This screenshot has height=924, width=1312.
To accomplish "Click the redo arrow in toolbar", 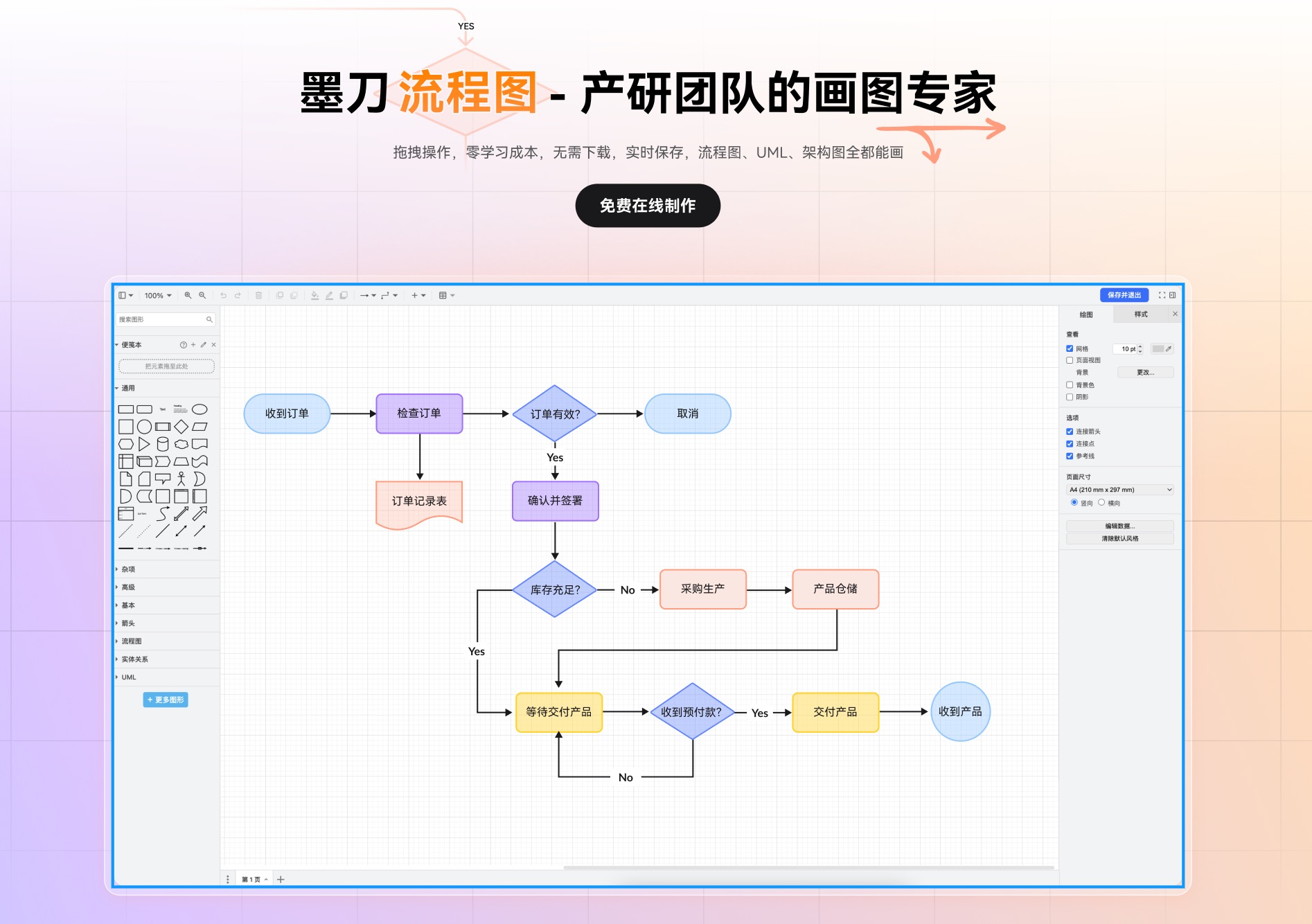I will pos(238,295).
